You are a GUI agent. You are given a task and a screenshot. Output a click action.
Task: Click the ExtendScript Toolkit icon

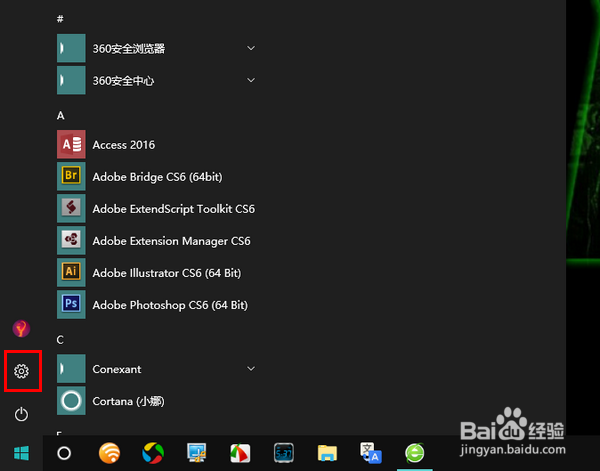71,209
